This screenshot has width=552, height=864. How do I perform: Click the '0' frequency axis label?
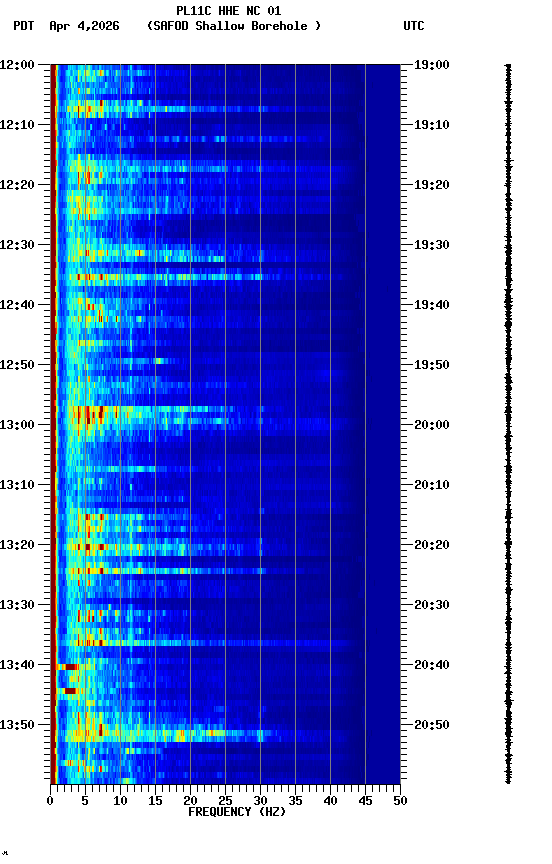pos(50,801)
